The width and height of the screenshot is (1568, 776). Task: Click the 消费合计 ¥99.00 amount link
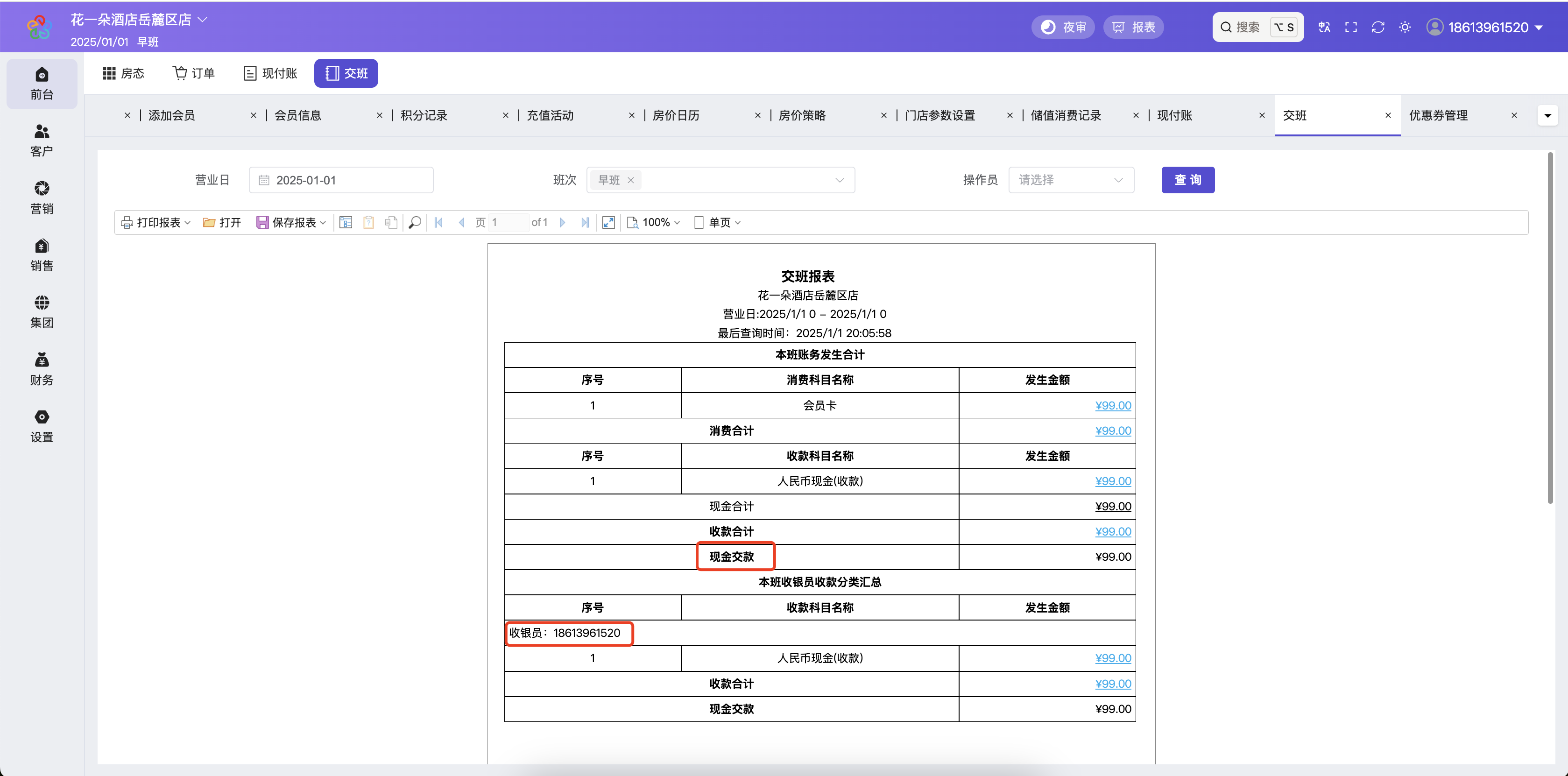pyautogui.click(x=1113, y=431)
